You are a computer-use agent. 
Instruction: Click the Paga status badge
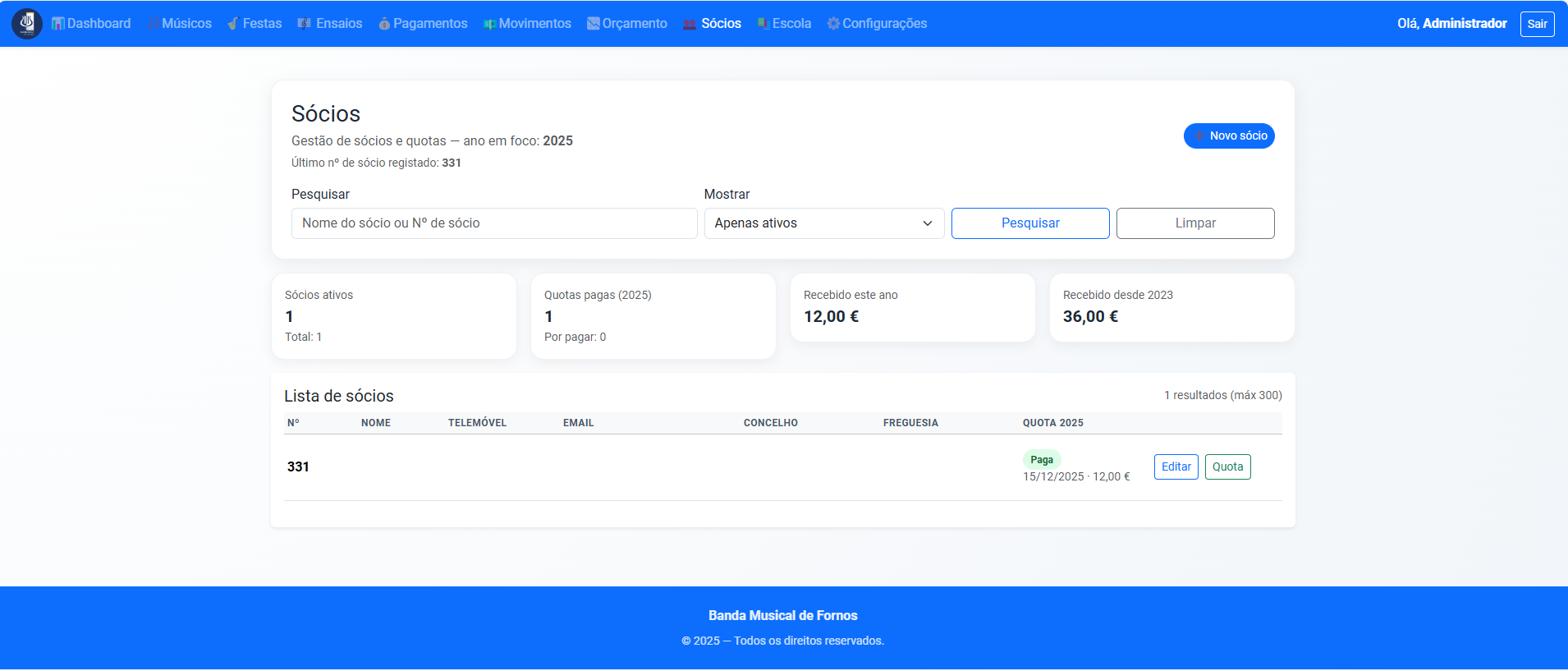(1042, 460)
